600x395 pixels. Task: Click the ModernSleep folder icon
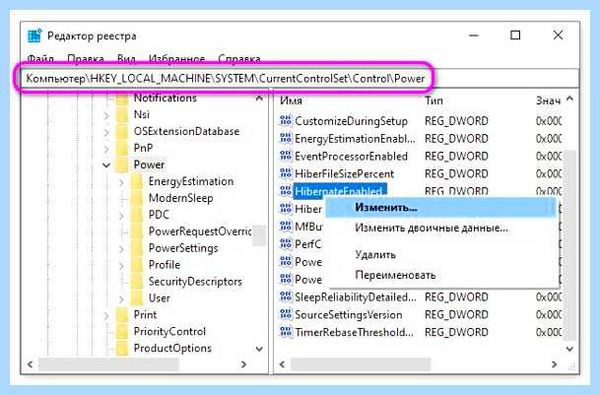click(137, 198)
